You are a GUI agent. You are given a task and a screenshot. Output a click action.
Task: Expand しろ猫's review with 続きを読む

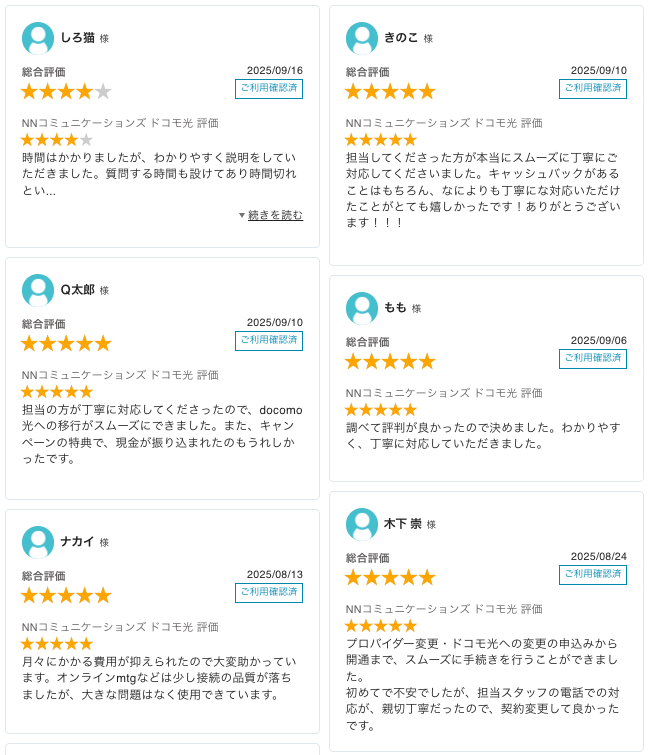[x=274, y=215]
